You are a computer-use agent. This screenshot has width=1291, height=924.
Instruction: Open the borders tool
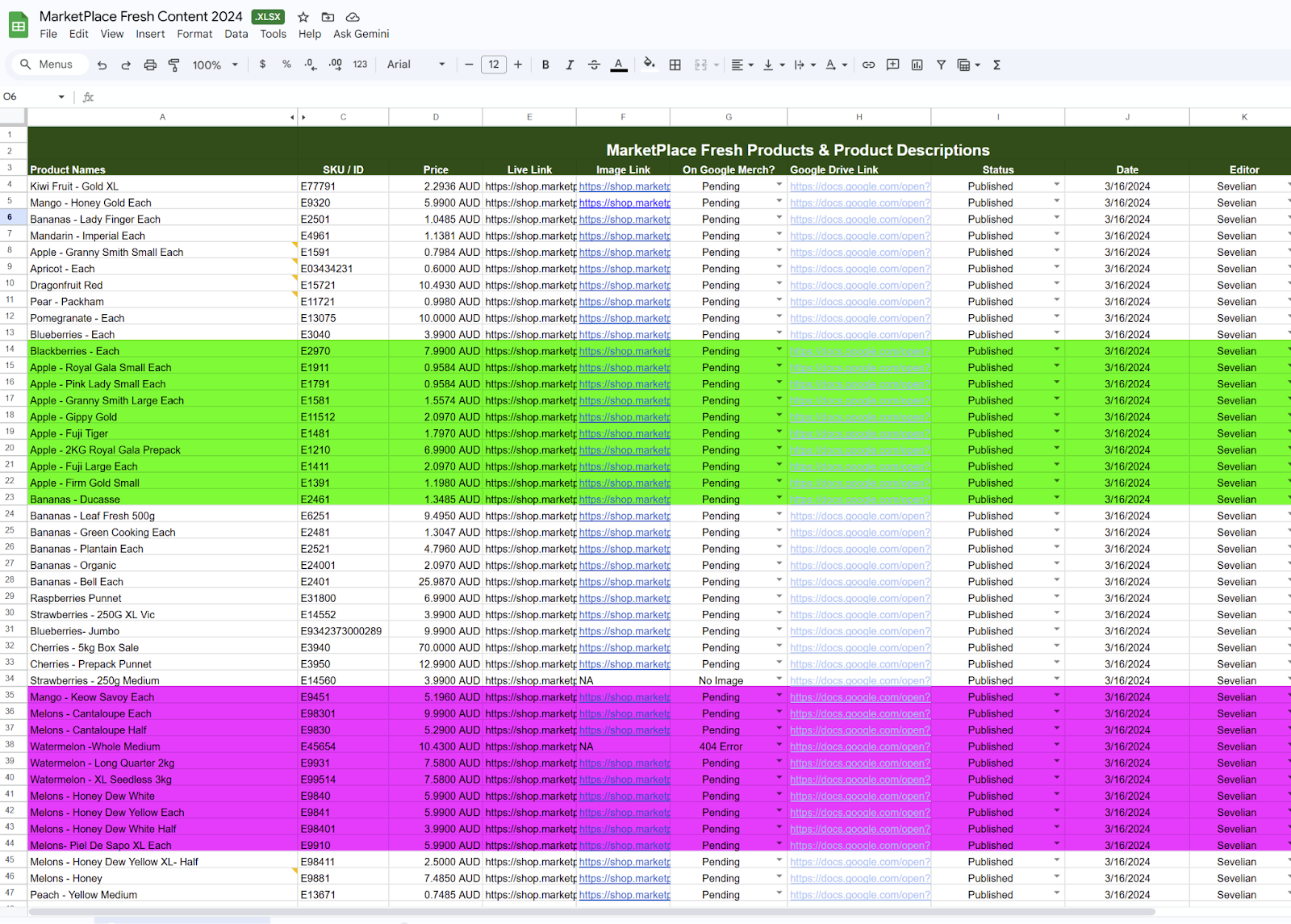pos(675,65)
